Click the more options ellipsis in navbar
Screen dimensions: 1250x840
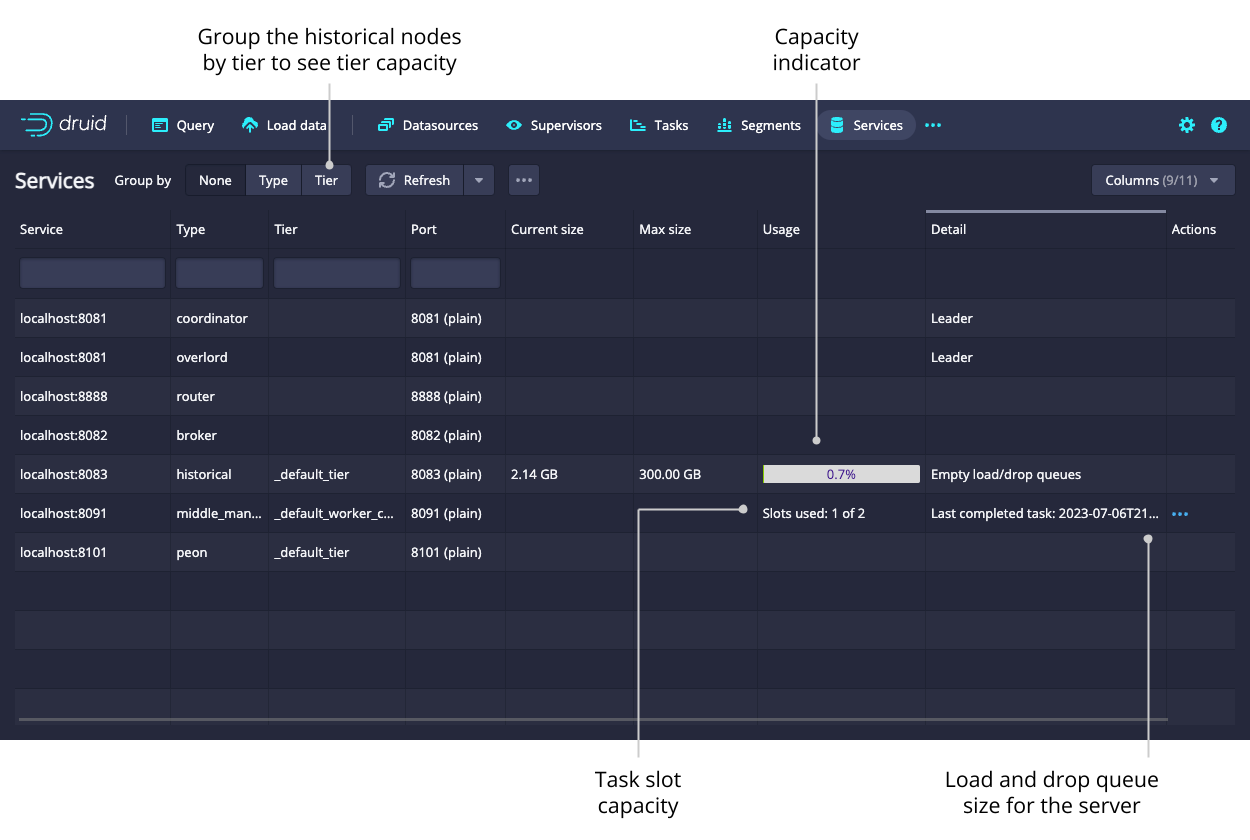click(933, 125)
